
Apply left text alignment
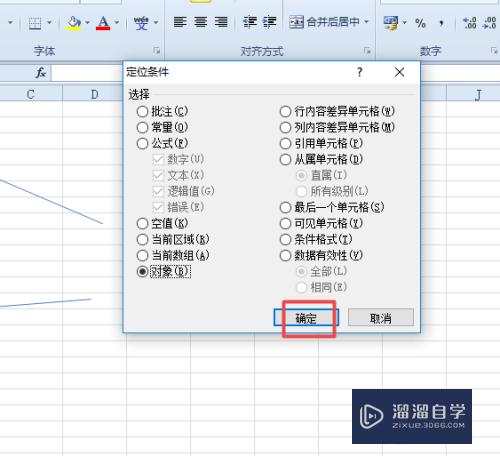tap(180, 22)
